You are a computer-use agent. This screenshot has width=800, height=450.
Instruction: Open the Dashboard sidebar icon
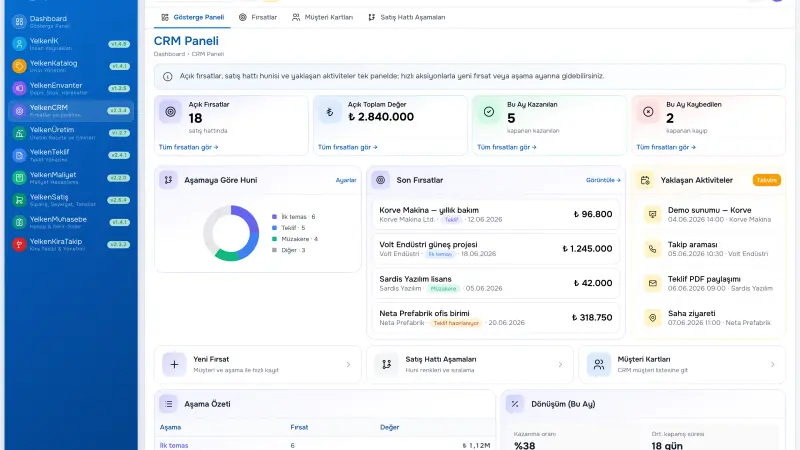pos(19,21)
